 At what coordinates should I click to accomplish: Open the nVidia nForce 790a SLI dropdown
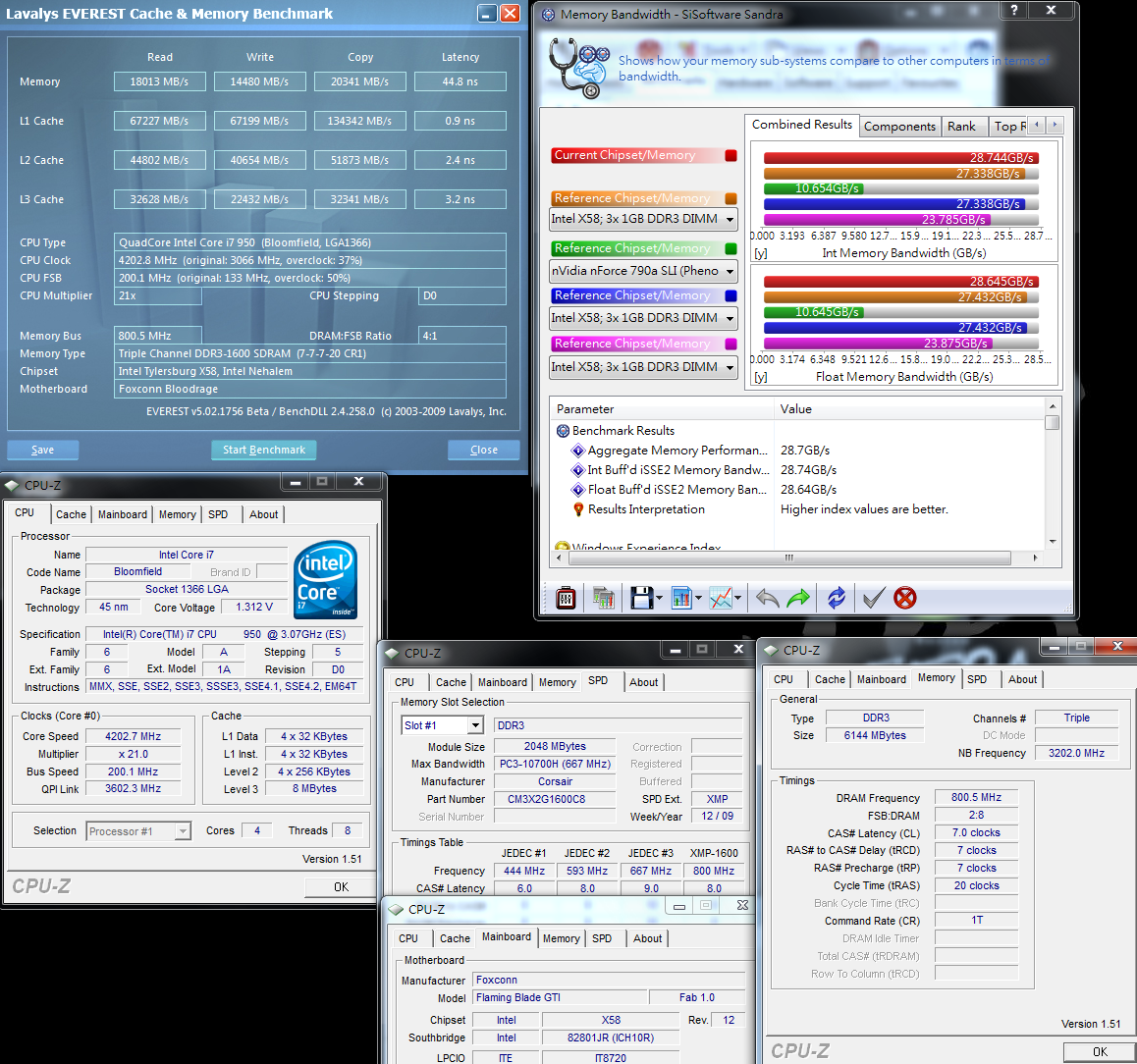point(644,271)
